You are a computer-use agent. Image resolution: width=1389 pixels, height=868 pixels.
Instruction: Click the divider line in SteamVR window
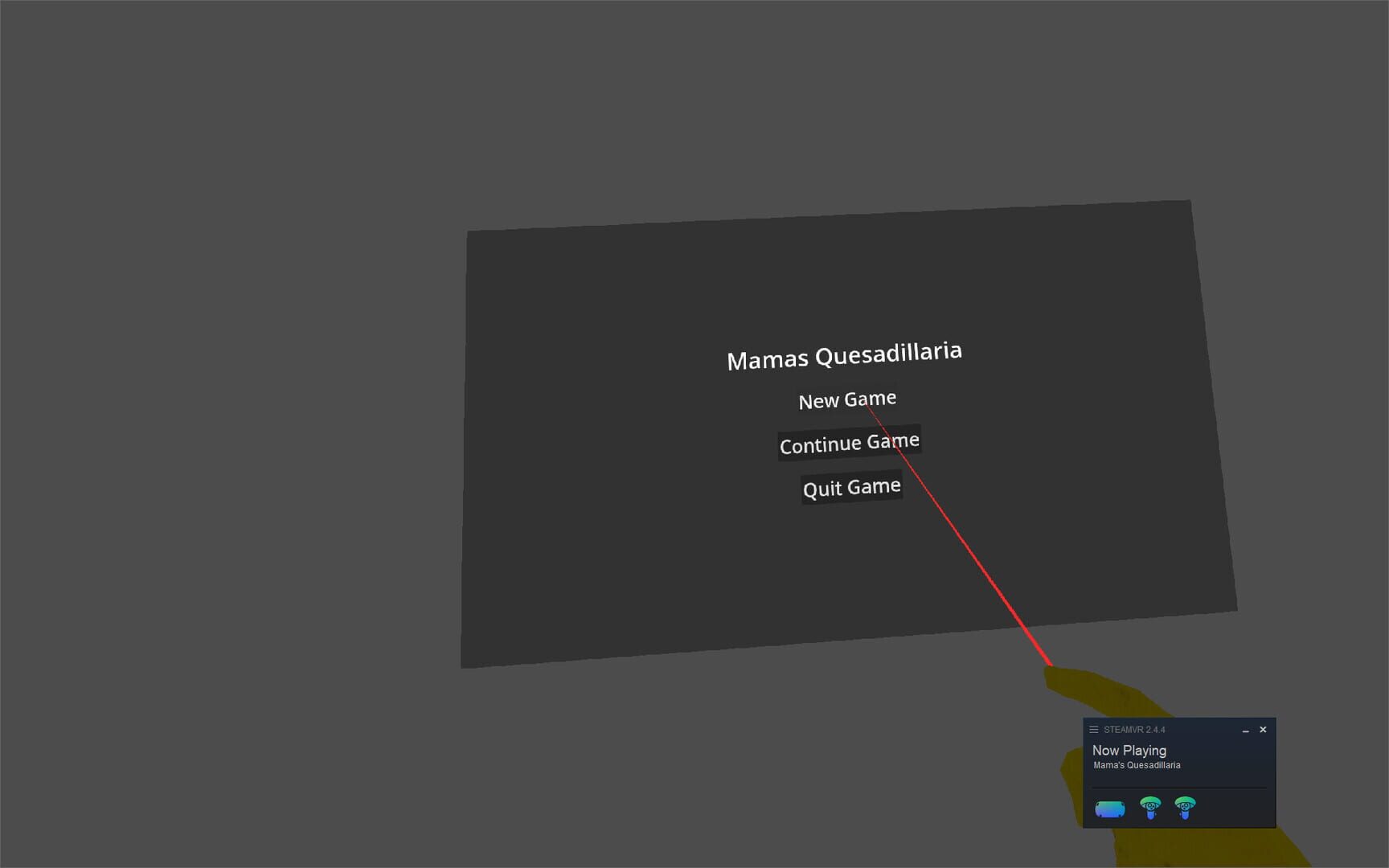[1178, 788]
